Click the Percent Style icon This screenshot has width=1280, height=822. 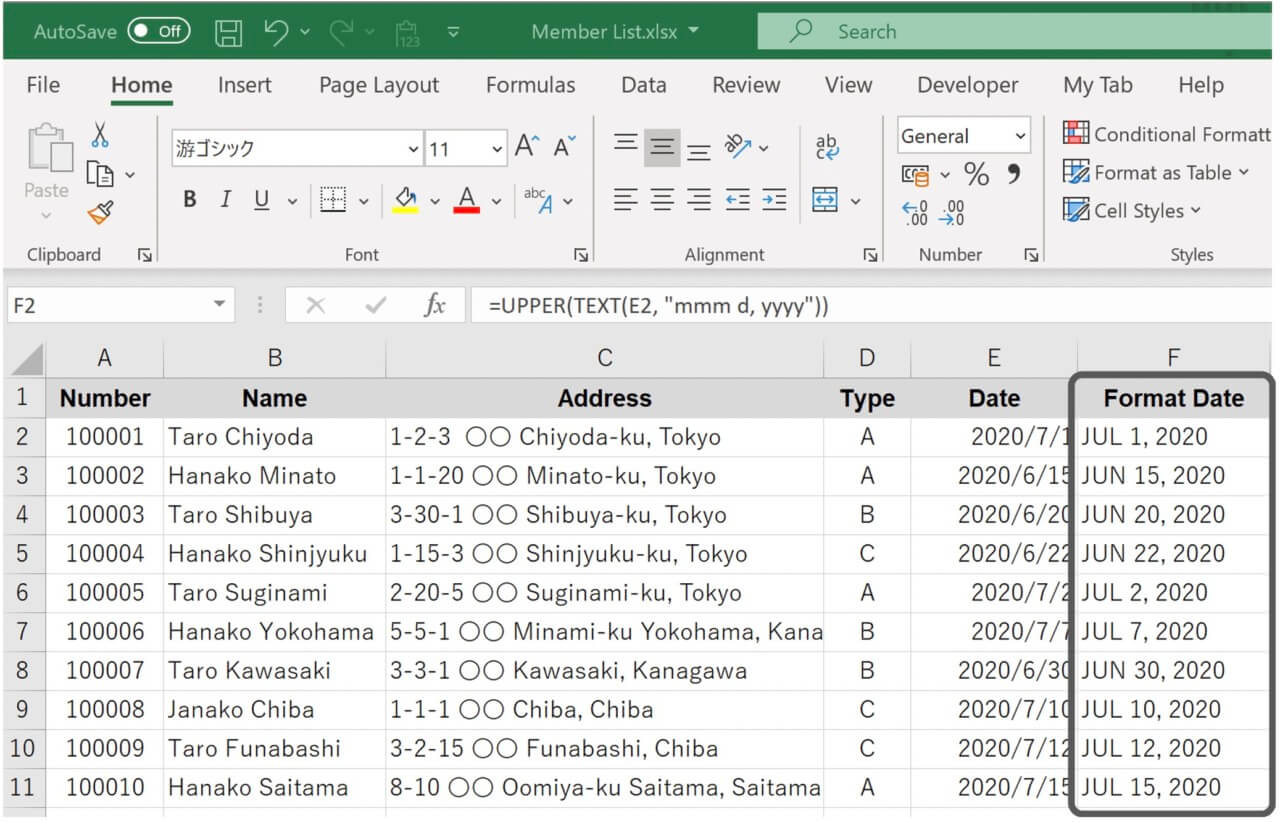point(977,173)
